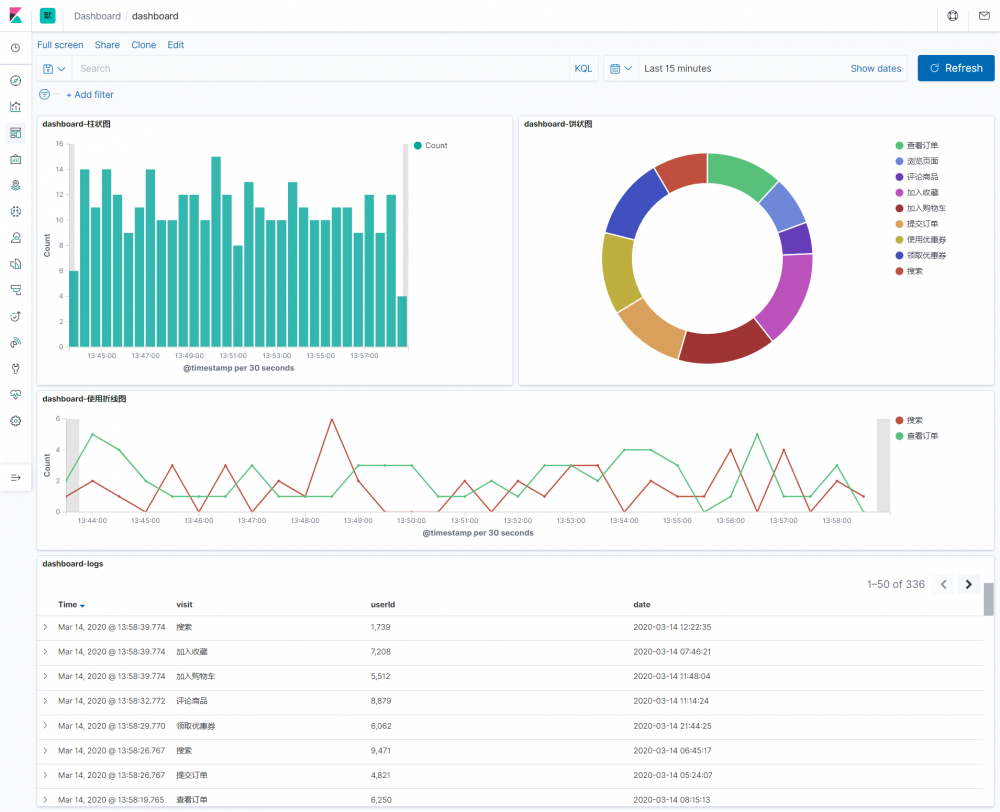Toggle the Count series in the bar chart legend
The height and width of the screenshot is (812, 1000).
(x=436, y=146)
